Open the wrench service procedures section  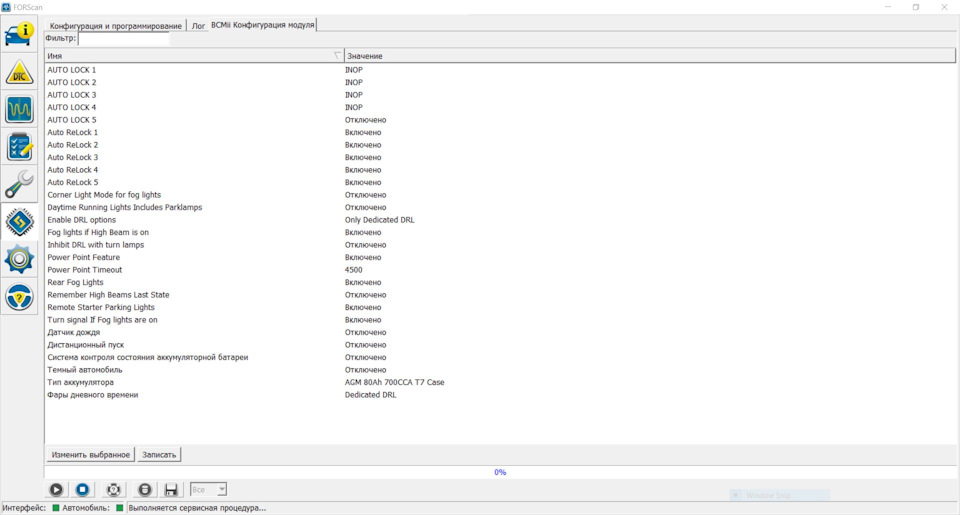(x=19, y=184)
